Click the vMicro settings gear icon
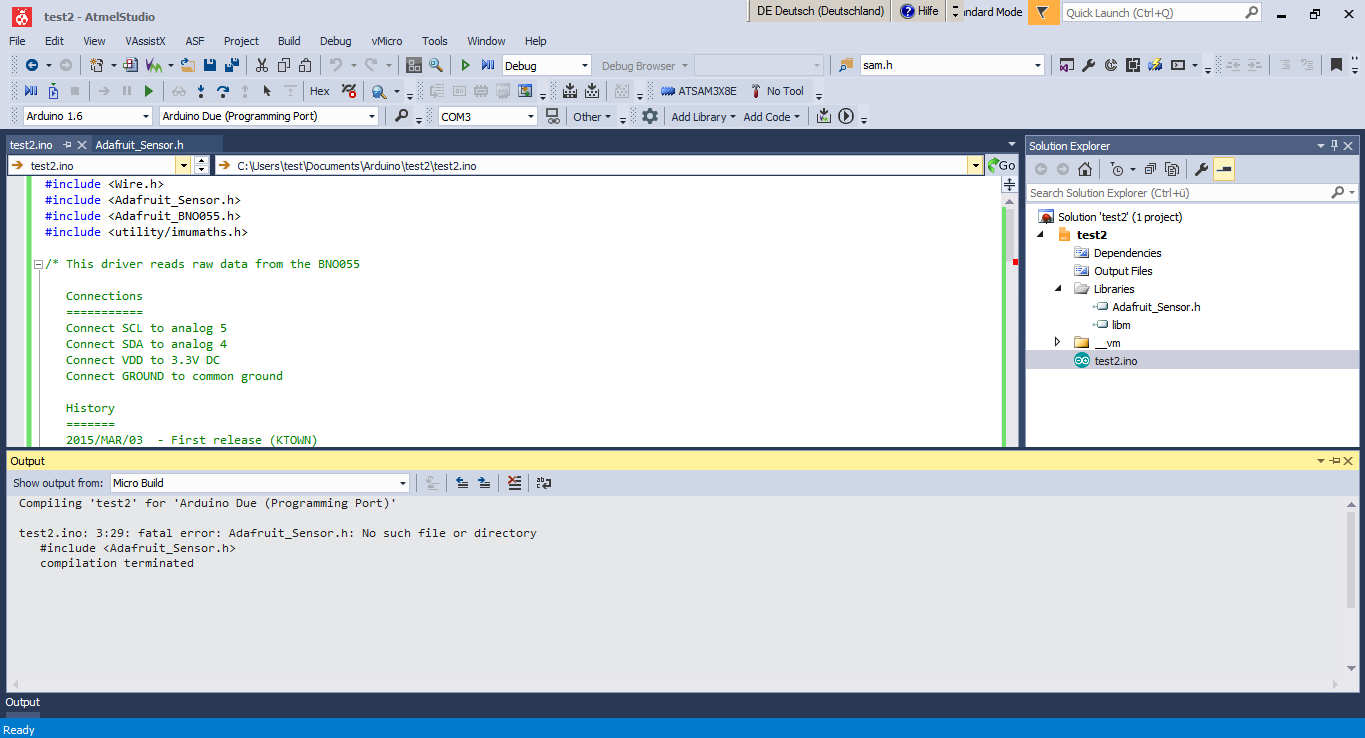This screenshot has width=1365, height=738. click(650, 116)
